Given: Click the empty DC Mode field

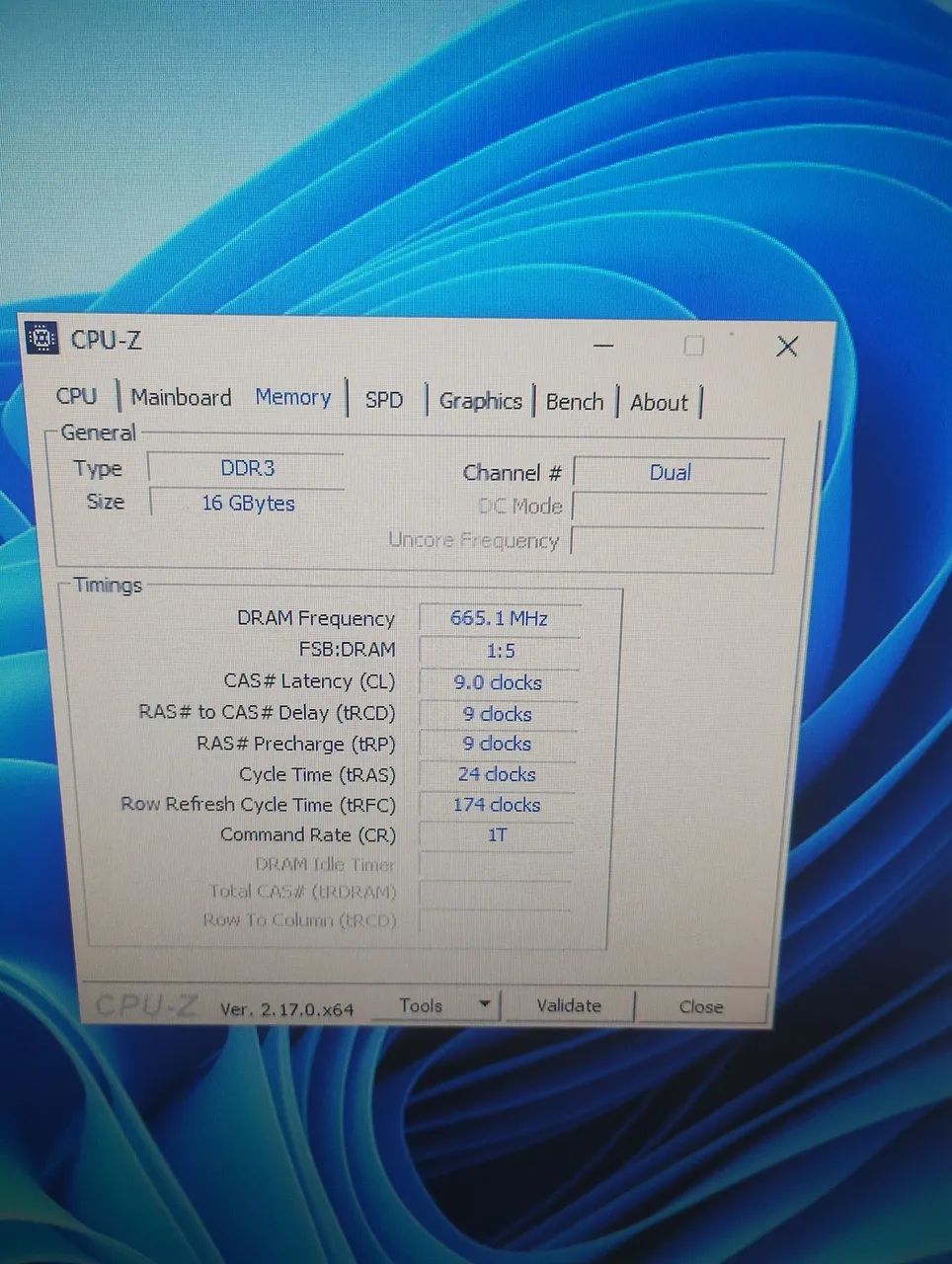Looking at the screenshot, I should tap(670, 507).
